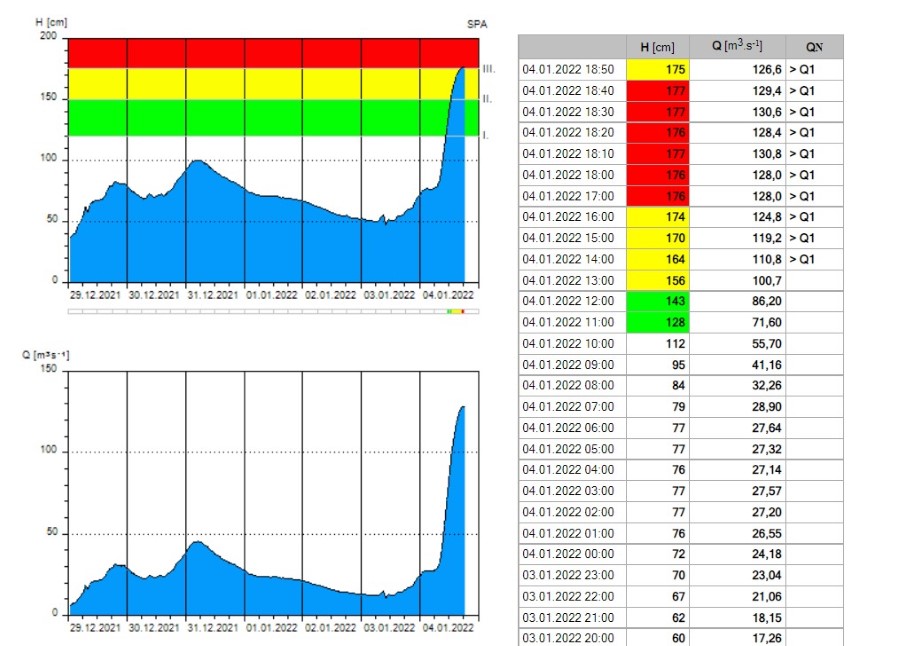Click the colored marker on the timeline strip

(x=455, y=312)
